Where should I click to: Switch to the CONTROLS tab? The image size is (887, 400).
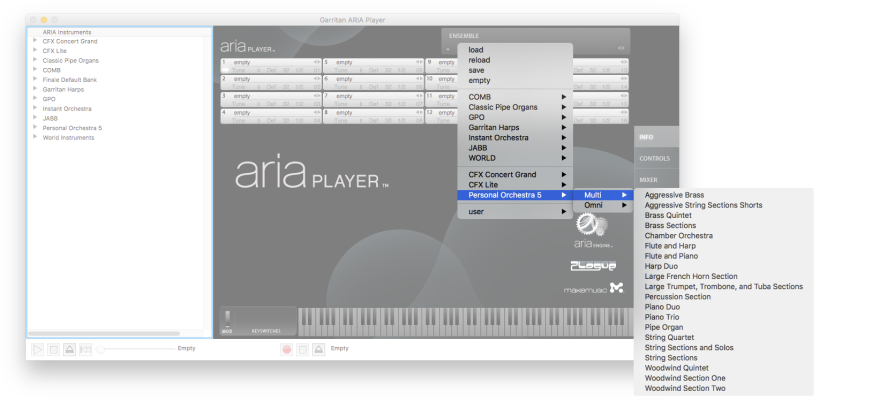click(656, 158)
